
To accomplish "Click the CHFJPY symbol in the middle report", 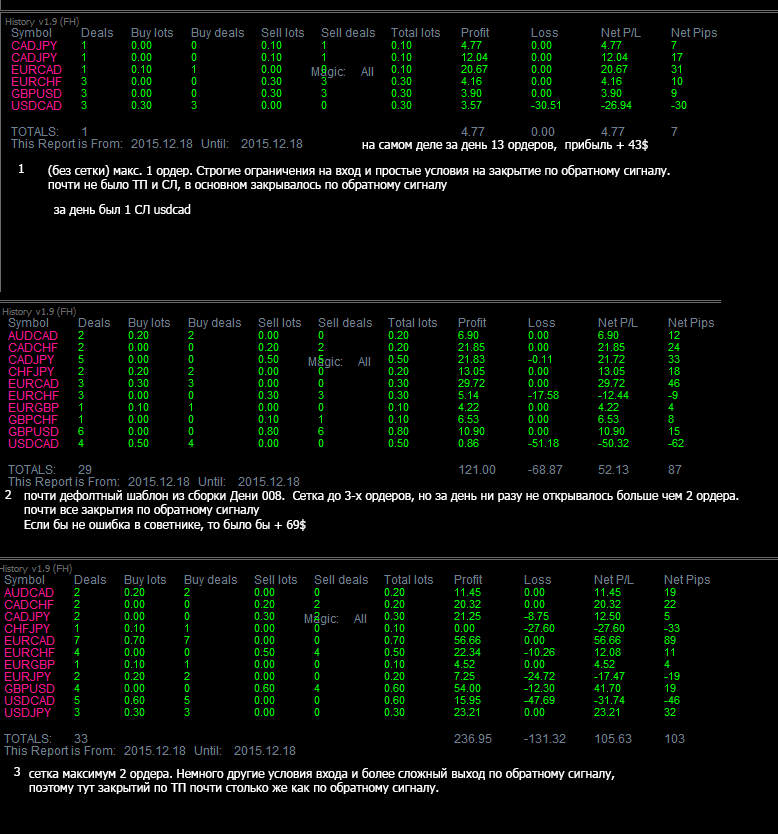I will point(31,372).
